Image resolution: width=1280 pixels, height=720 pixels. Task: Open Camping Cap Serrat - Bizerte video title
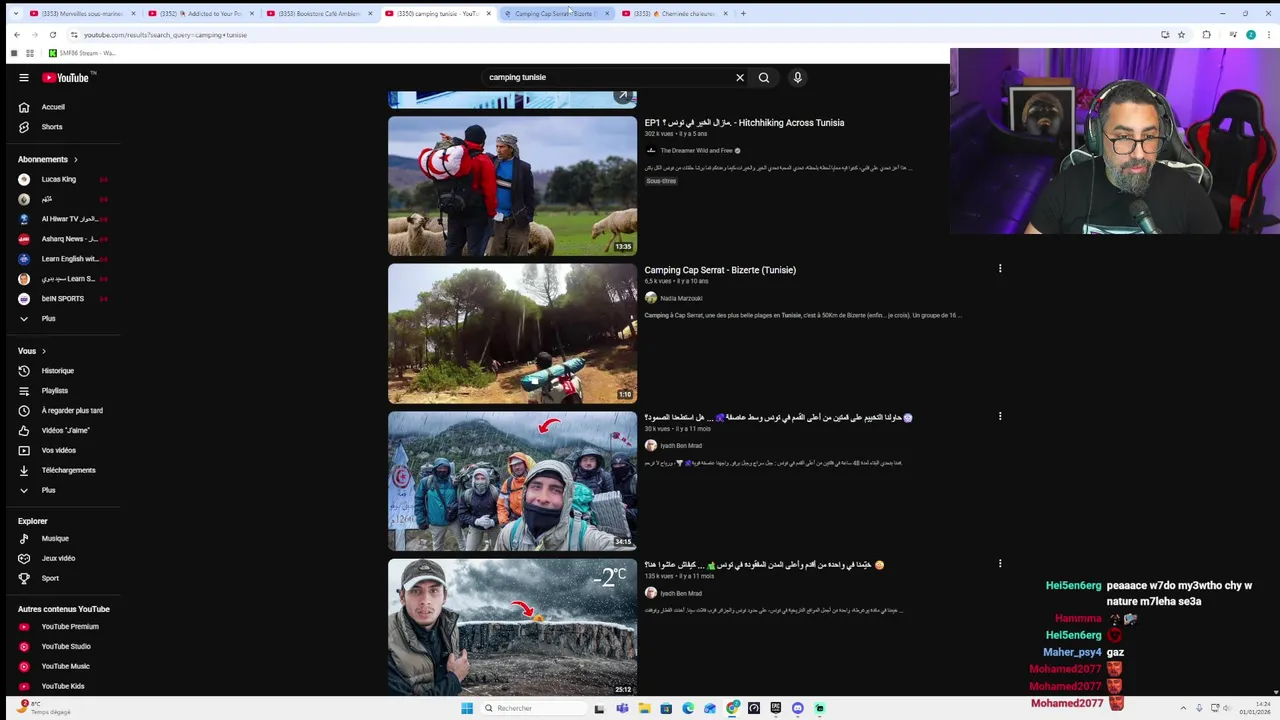(720, 270)
